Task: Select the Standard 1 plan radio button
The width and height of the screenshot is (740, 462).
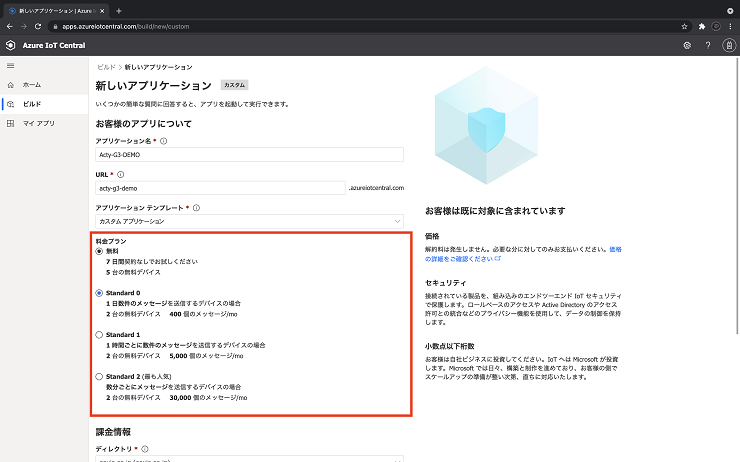Action: point(99,335)
